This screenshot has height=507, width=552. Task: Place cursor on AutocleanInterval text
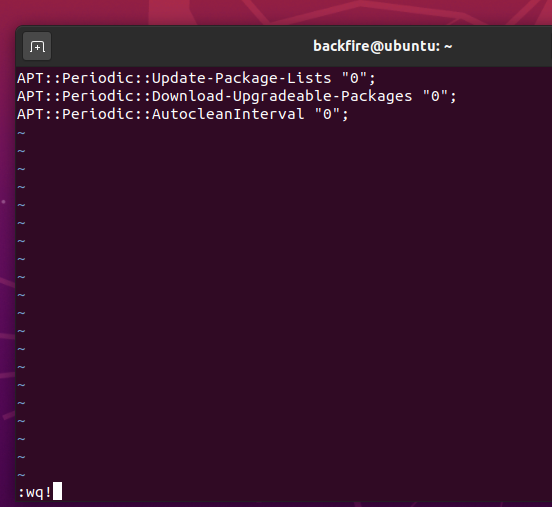pyautogui.click(x=228, y=114)
